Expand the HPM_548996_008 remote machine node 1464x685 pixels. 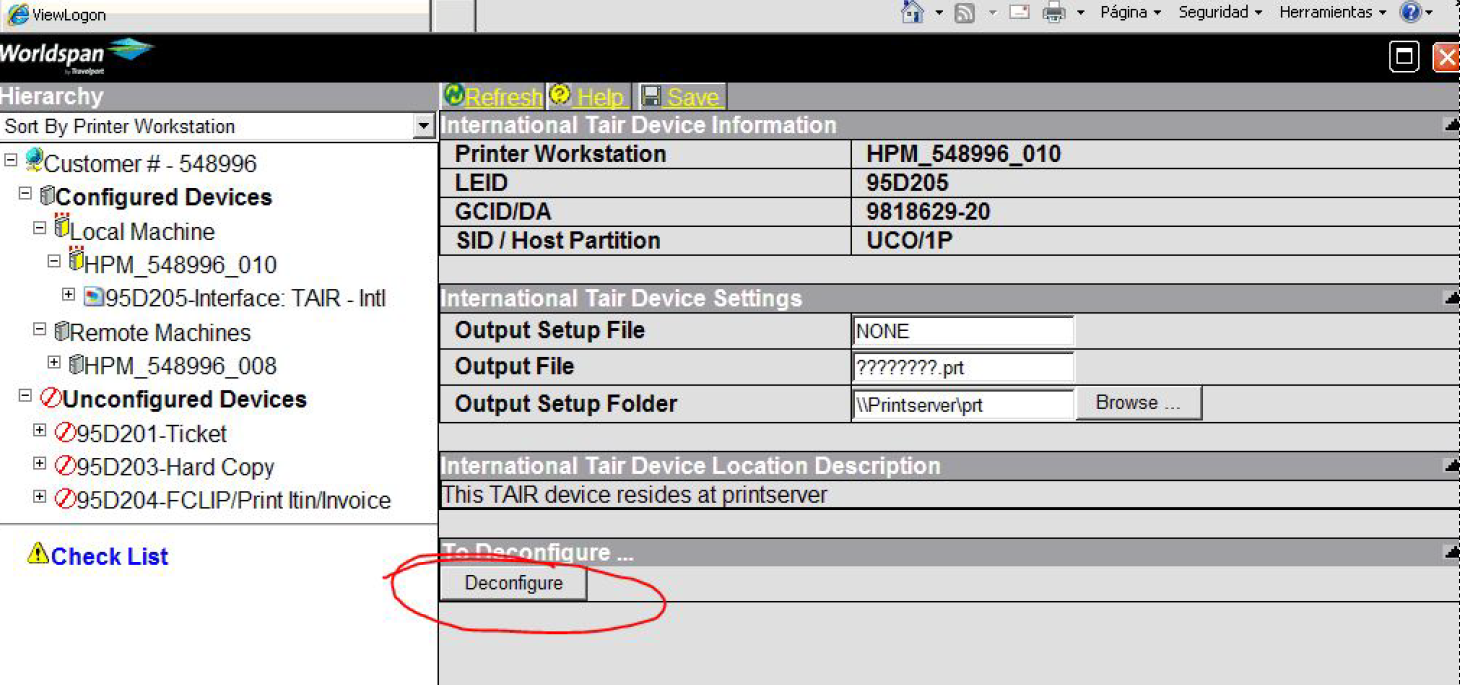54,363
